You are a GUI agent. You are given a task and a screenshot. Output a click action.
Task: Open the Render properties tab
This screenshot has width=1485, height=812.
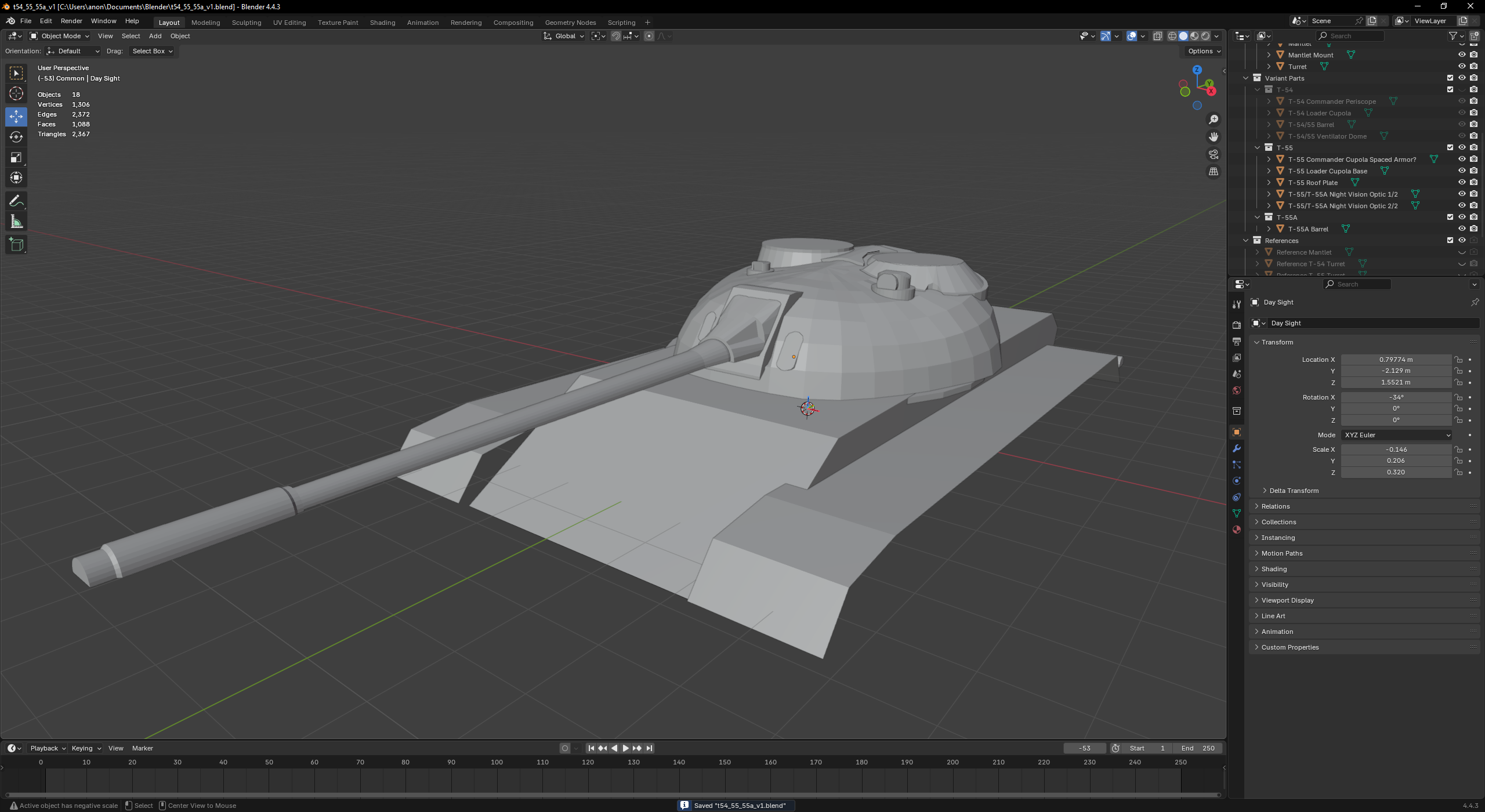(x=1237, y=325)
